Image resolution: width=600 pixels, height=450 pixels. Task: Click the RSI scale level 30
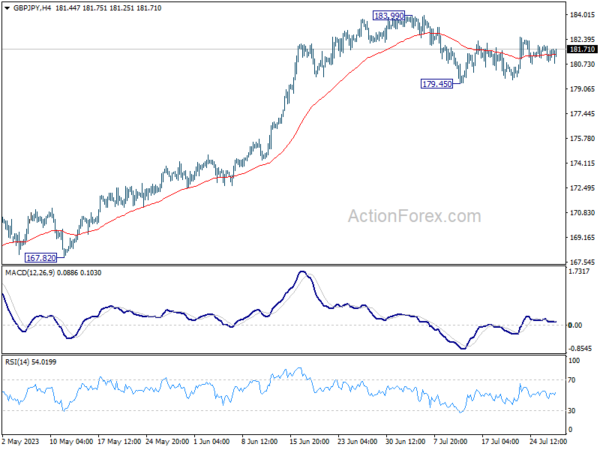(572, 411)
